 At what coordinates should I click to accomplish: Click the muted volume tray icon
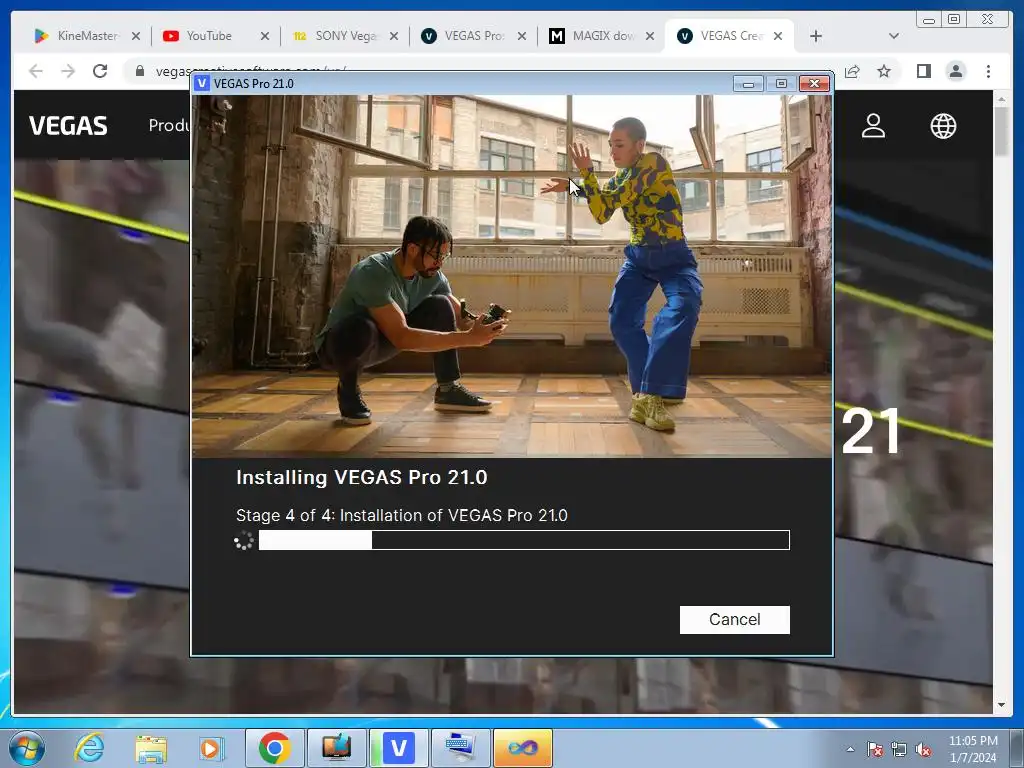coord(923,749)
